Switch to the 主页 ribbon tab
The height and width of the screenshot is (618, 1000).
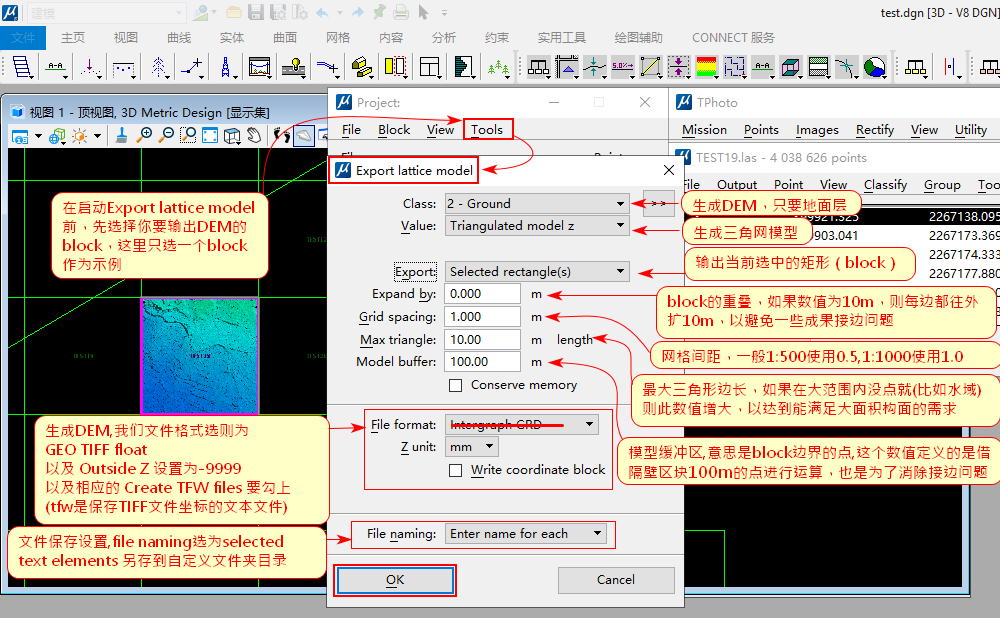coord(73,38)
